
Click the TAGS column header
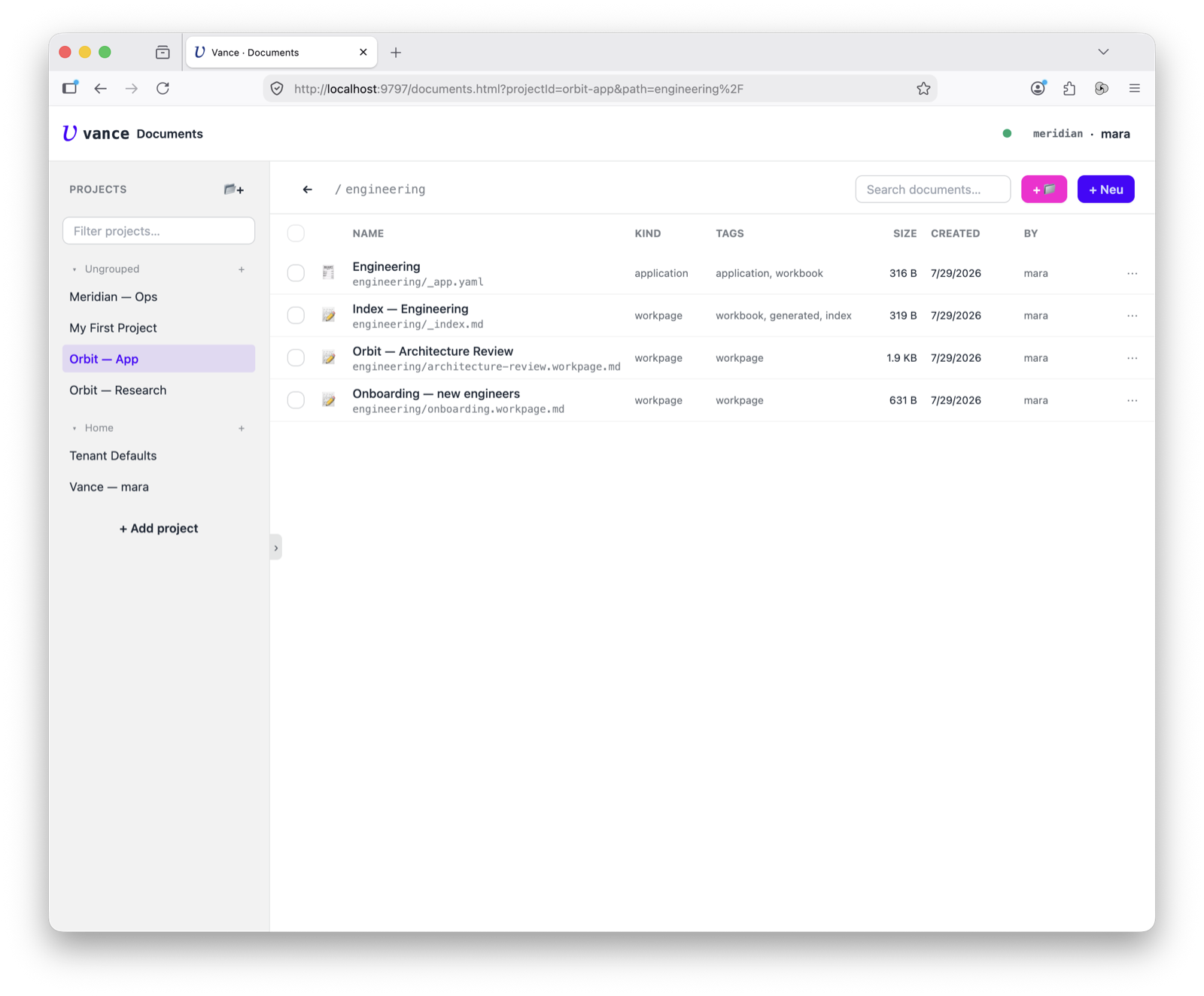pyautogui.click(x=729, y=233)
